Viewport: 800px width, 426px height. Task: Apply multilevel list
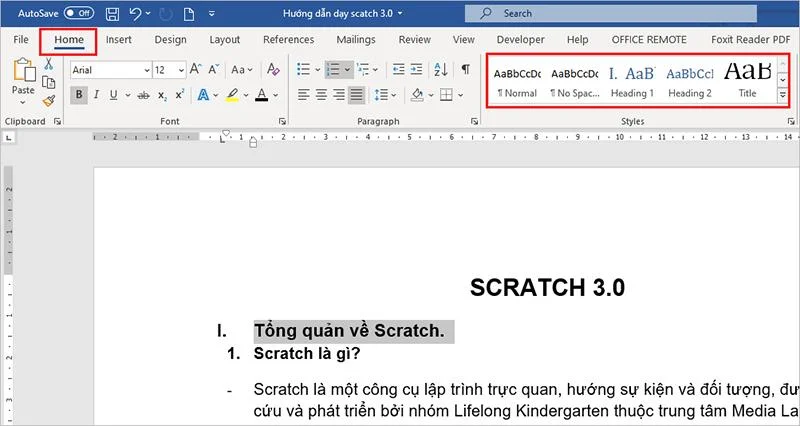[363, 69]
